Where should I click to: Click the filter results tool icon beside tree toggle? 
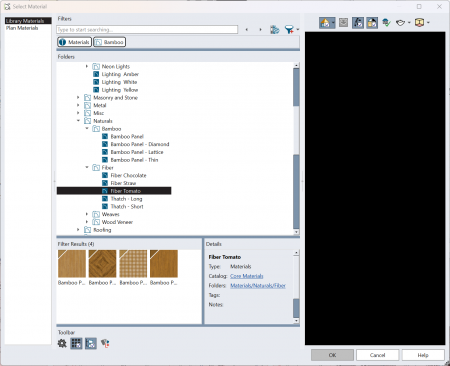[x=105, y=343]
